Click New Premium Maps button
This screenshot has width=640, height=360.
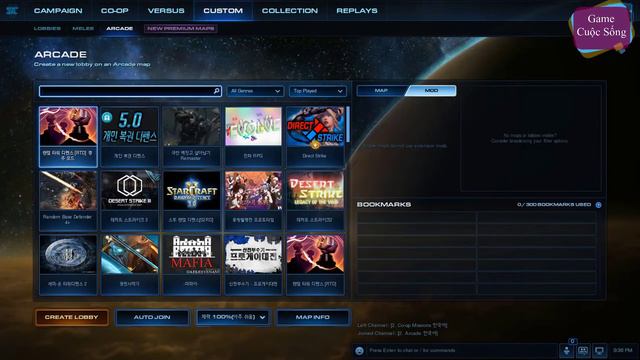click(x=180, y=29)
